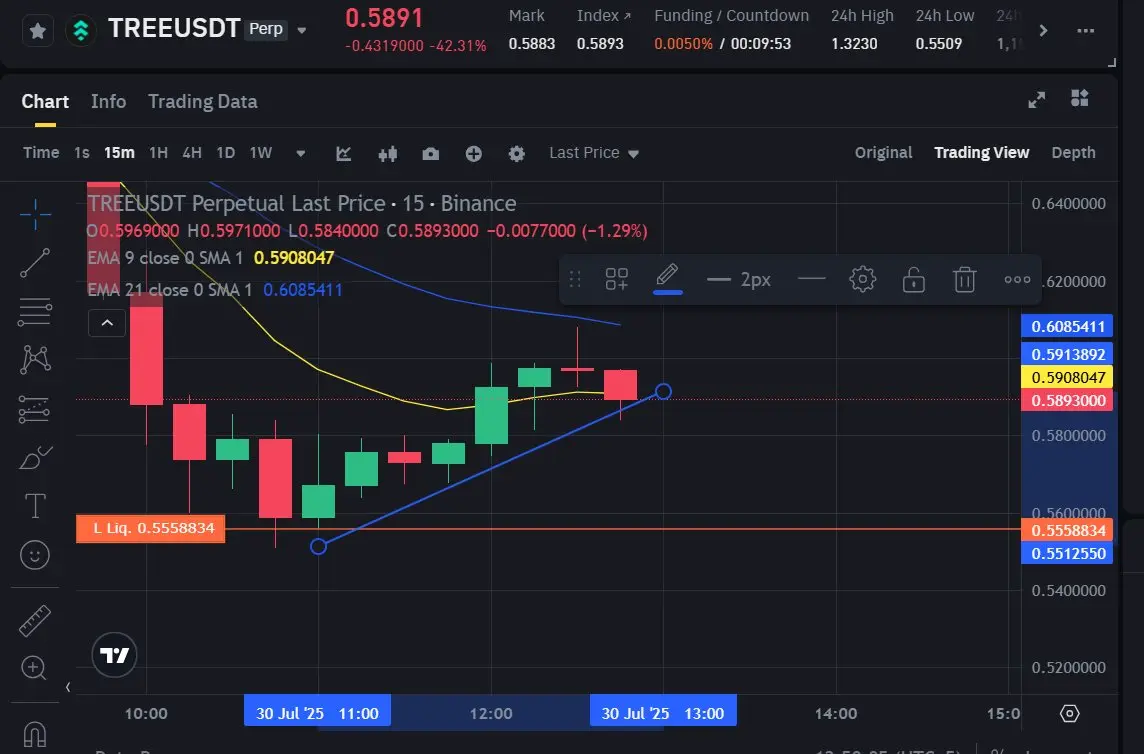
Task: Switch to Trading View chart
Action: pyautogui.click(x=981, y=153)
